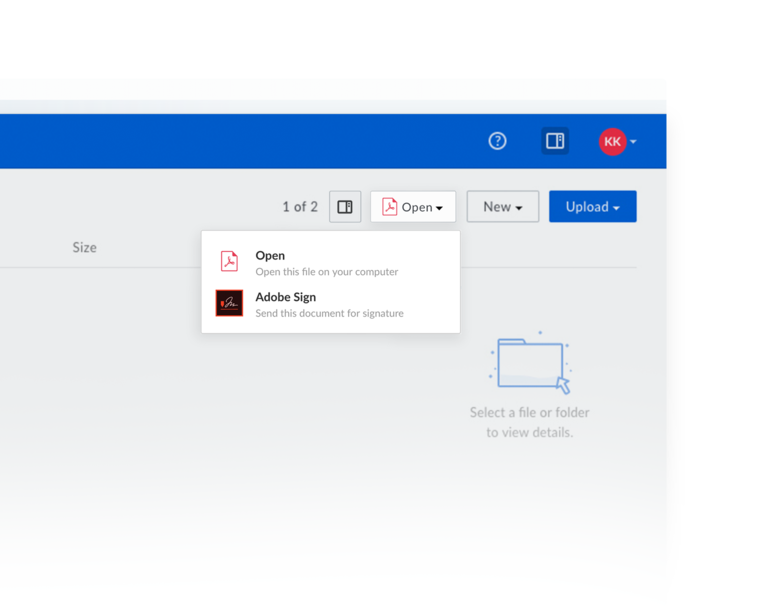
Task: Collapse the Open button dropdown arrow
Action: (439, 208)
